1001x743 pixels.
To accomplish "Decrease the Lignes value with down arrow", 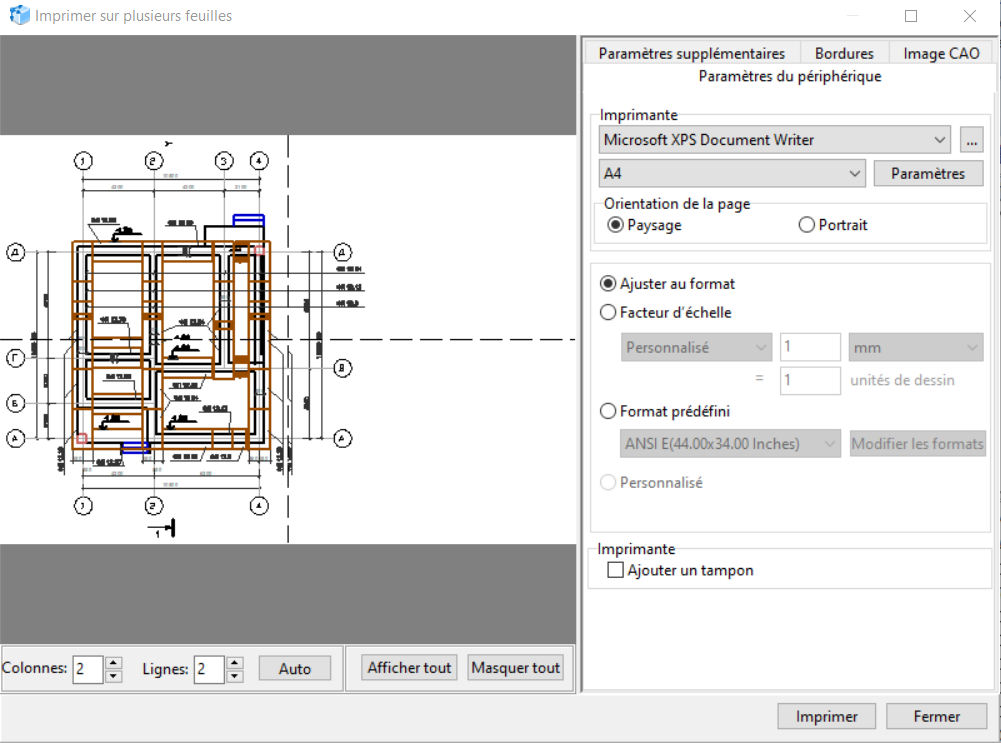I will coord(234,676).
